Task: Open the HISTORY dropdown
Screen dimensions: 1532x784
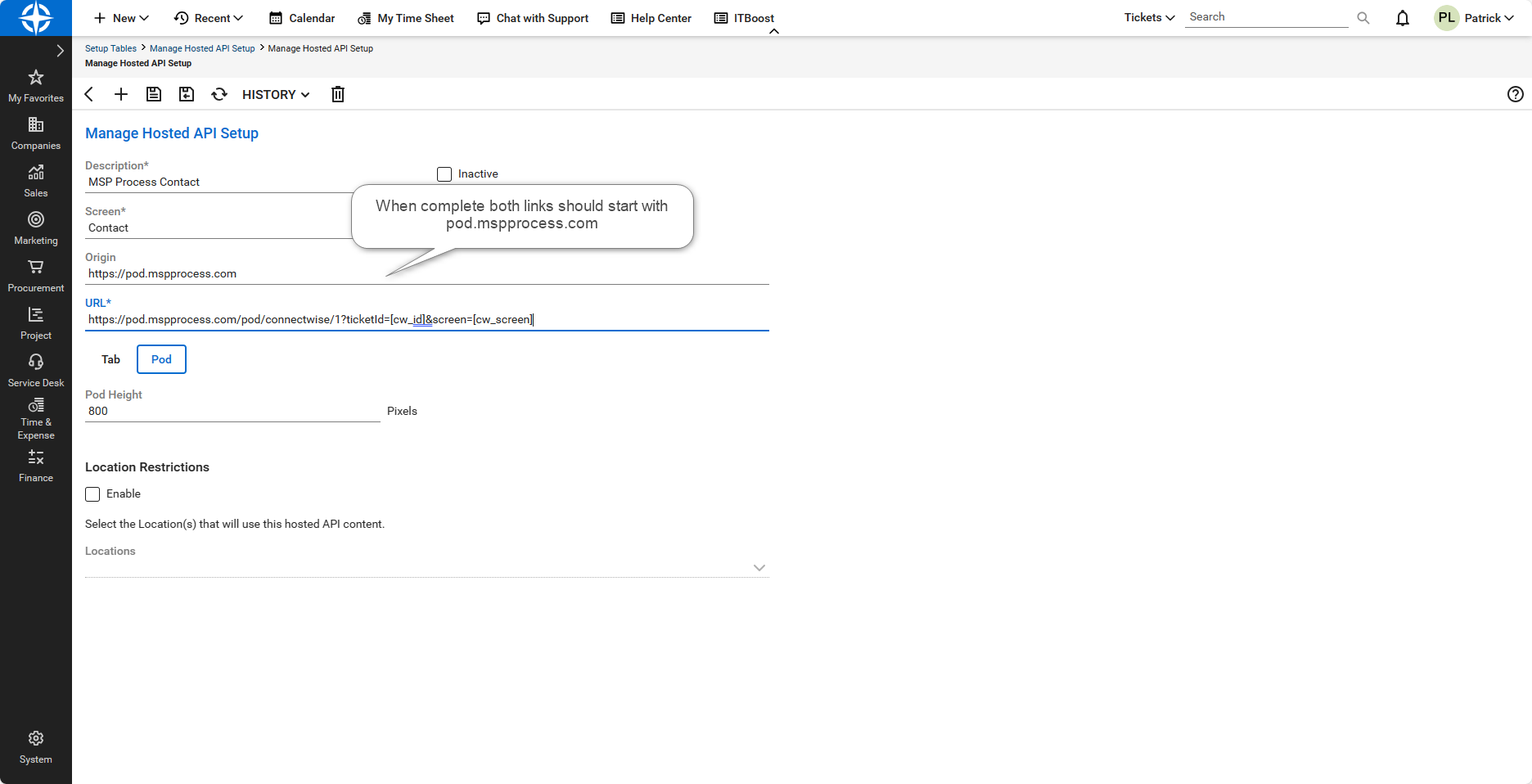Action: [x=276, y=95]
